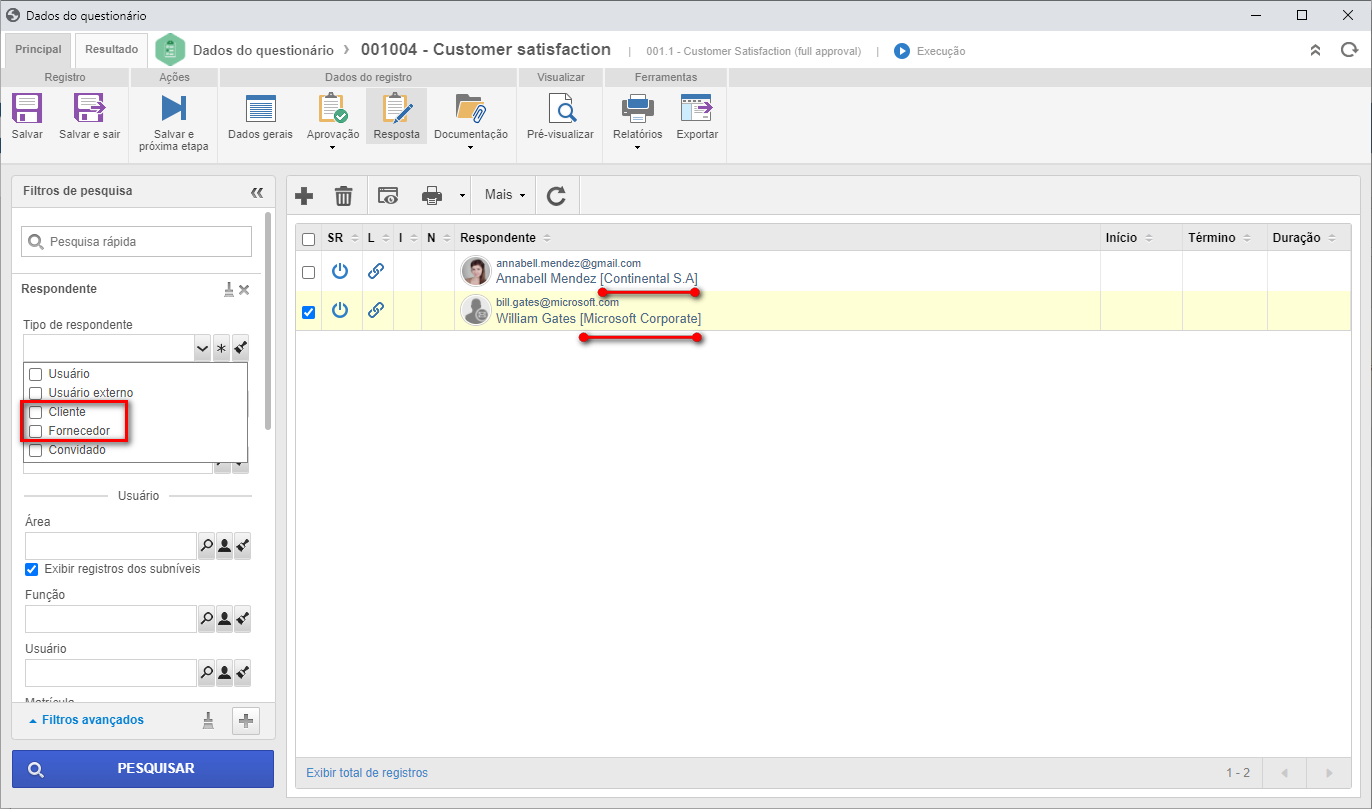Expand the Aprovação dropdown arrow
This screenshot has height=809, width=1372.
(332, 149)
